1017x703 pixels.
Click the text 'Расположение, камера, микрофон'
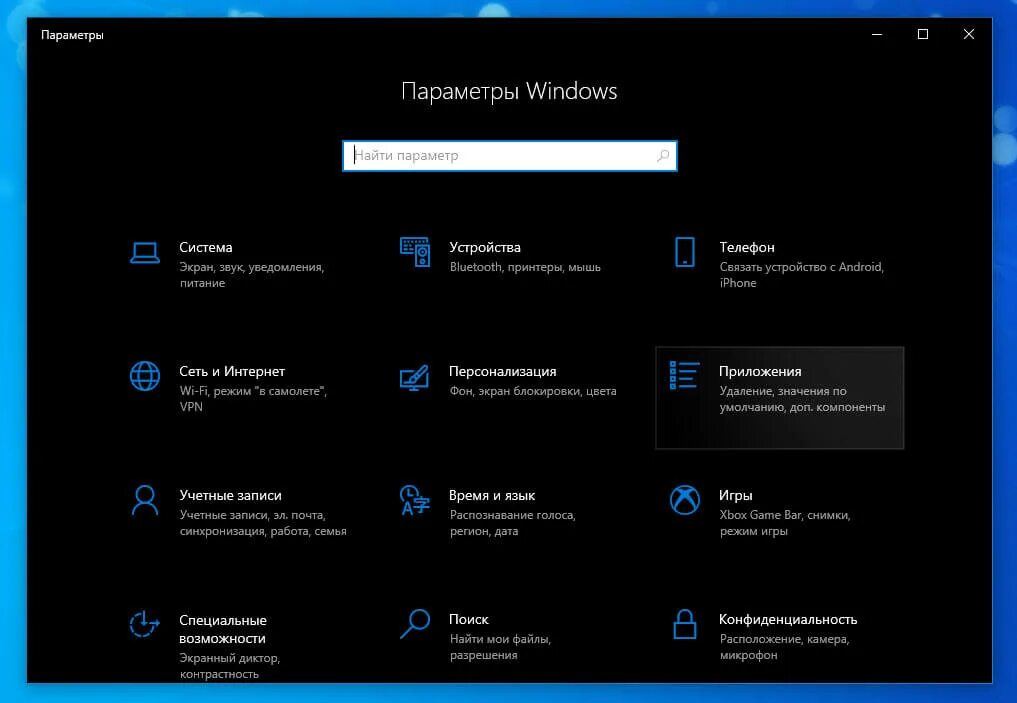[x=784, y=647]
